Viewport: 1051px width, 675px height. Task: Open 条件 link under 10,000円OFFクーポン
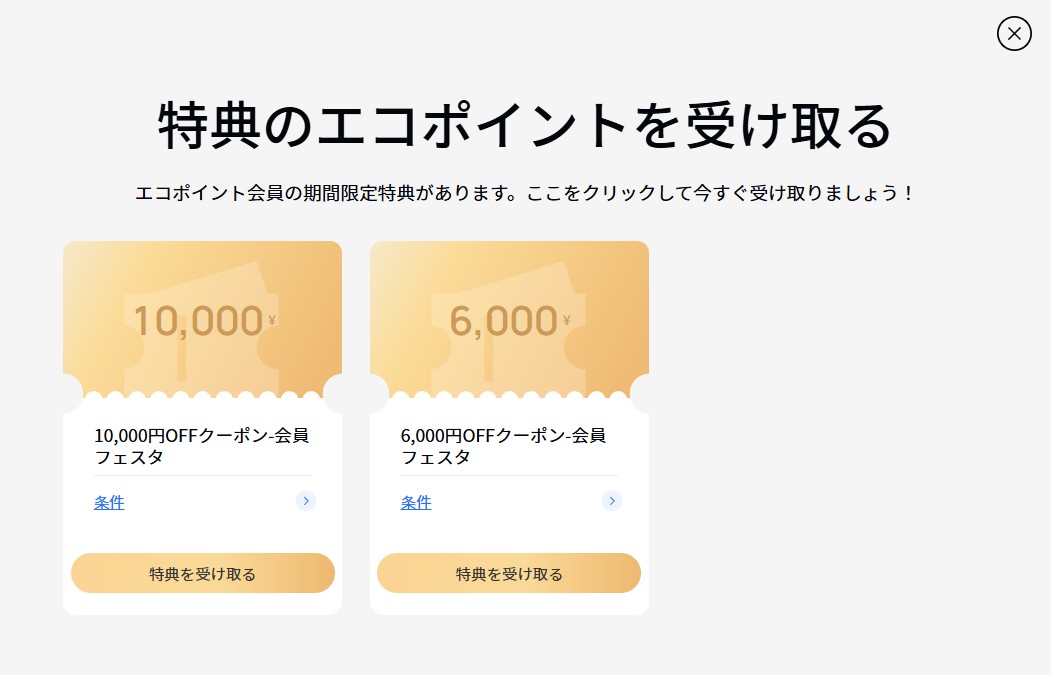pyautogui.click(x=109, y=502)
